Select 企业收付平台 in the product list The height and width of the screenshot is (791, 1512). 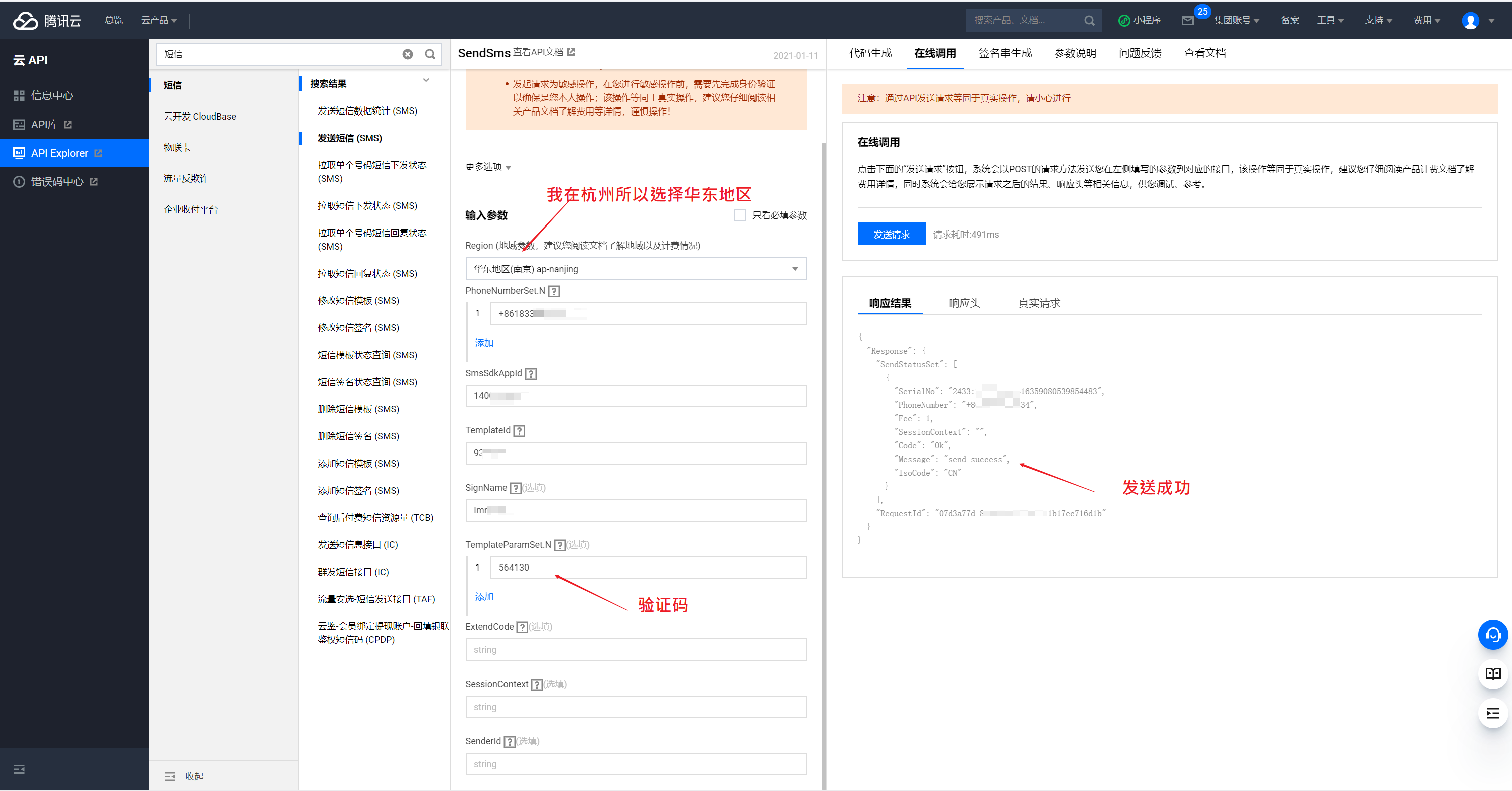[191, 209]
